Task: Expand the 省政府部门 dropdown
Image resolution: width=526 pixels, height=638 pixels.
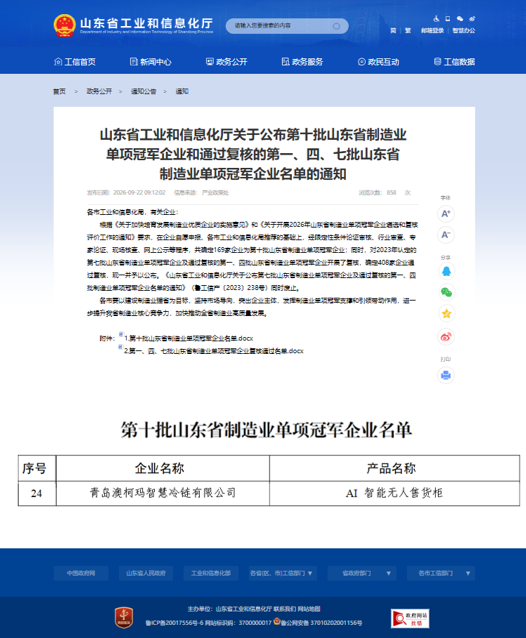Action: [362, 573]
